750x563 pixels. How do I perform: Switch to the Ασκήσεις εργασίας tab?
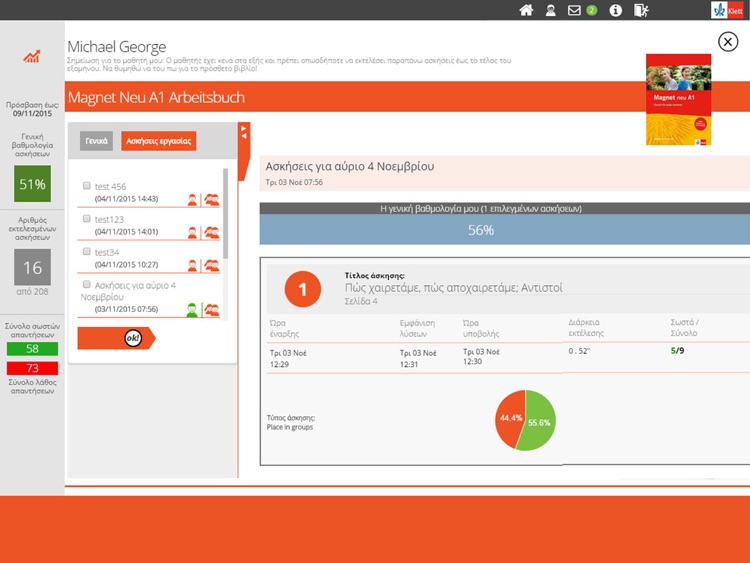click(x=158, y=141)
